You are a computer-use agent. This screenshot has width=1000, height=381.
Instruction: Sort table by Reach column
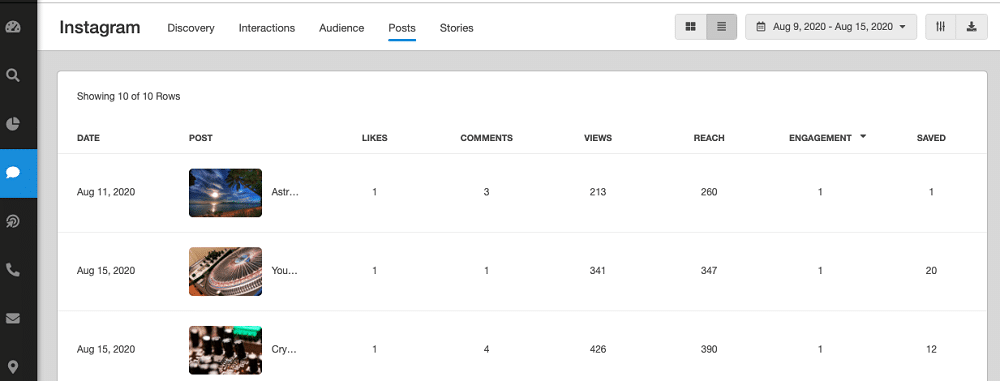pos(709,138)
